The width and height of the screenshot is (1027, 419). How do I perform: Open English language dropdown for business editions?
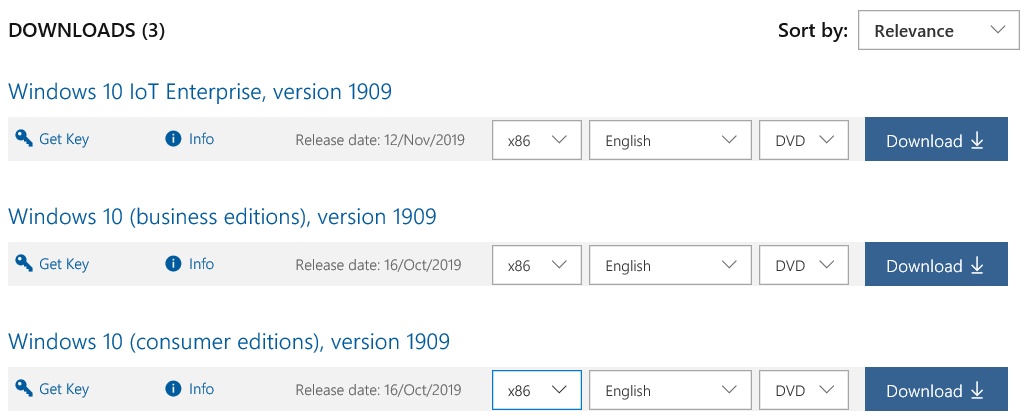[670, 264]
